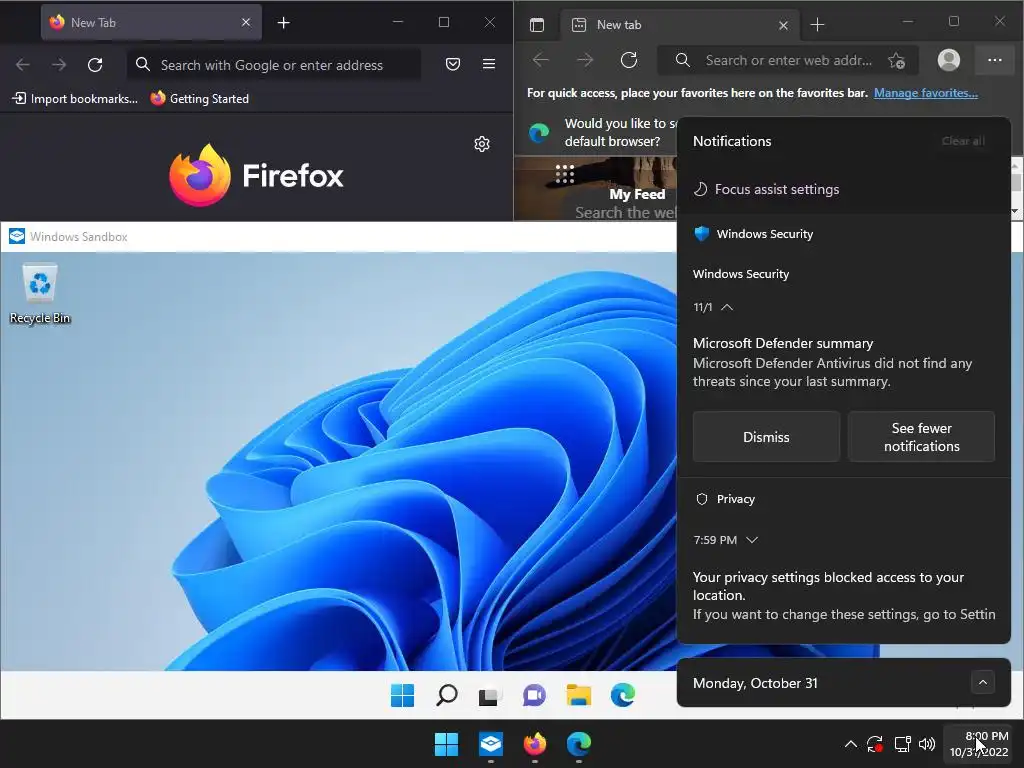
Task: Select the Firefox New Tab tab
Action: point(152,22)
